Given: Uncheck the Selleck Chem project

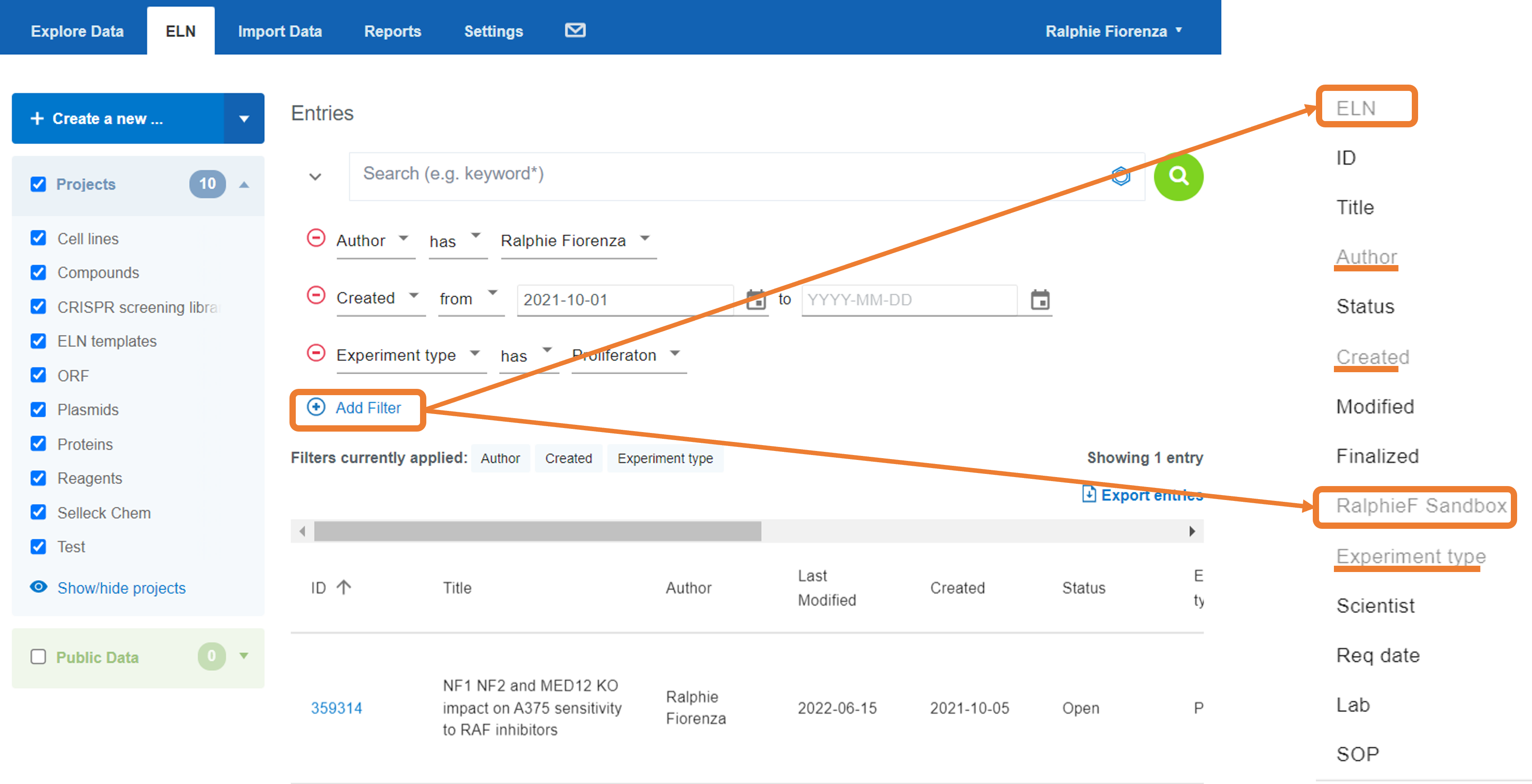Looking at the screenshot, I should point(38,512).
